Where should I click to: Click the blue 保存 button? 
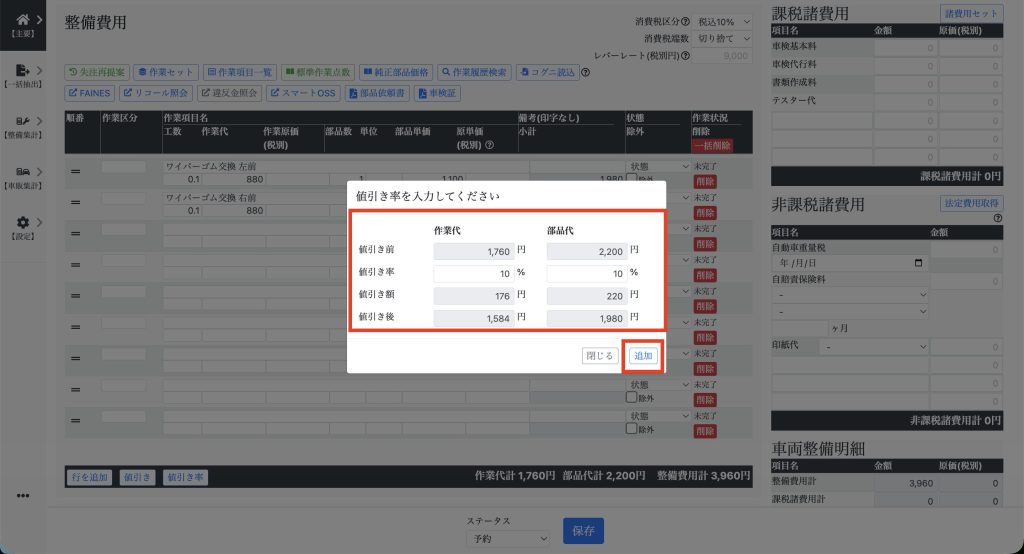[x=583, y=531]
